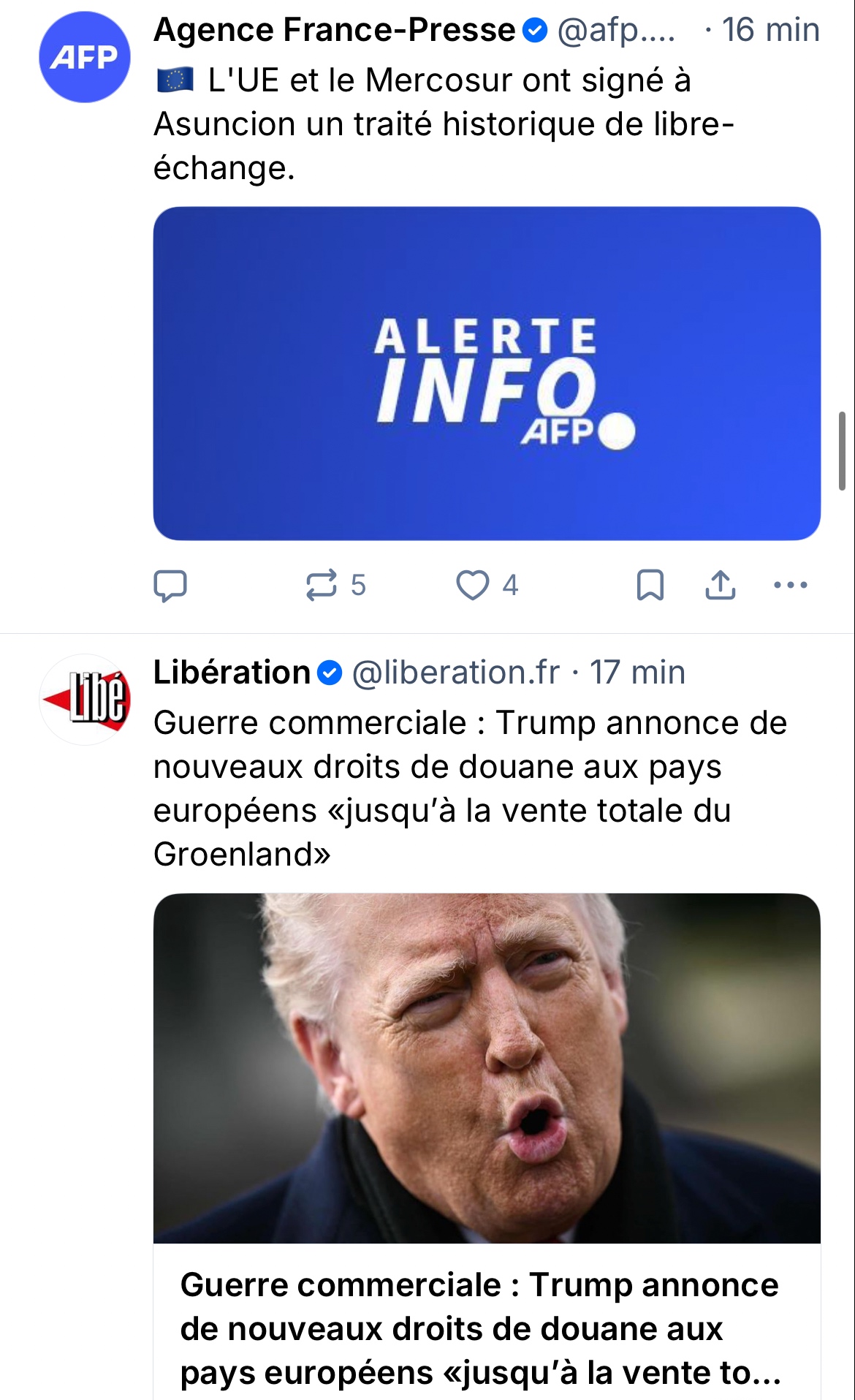The image size is (855, 1400).
Task: Open the Libération post text about Groenland
Action: 471,789
